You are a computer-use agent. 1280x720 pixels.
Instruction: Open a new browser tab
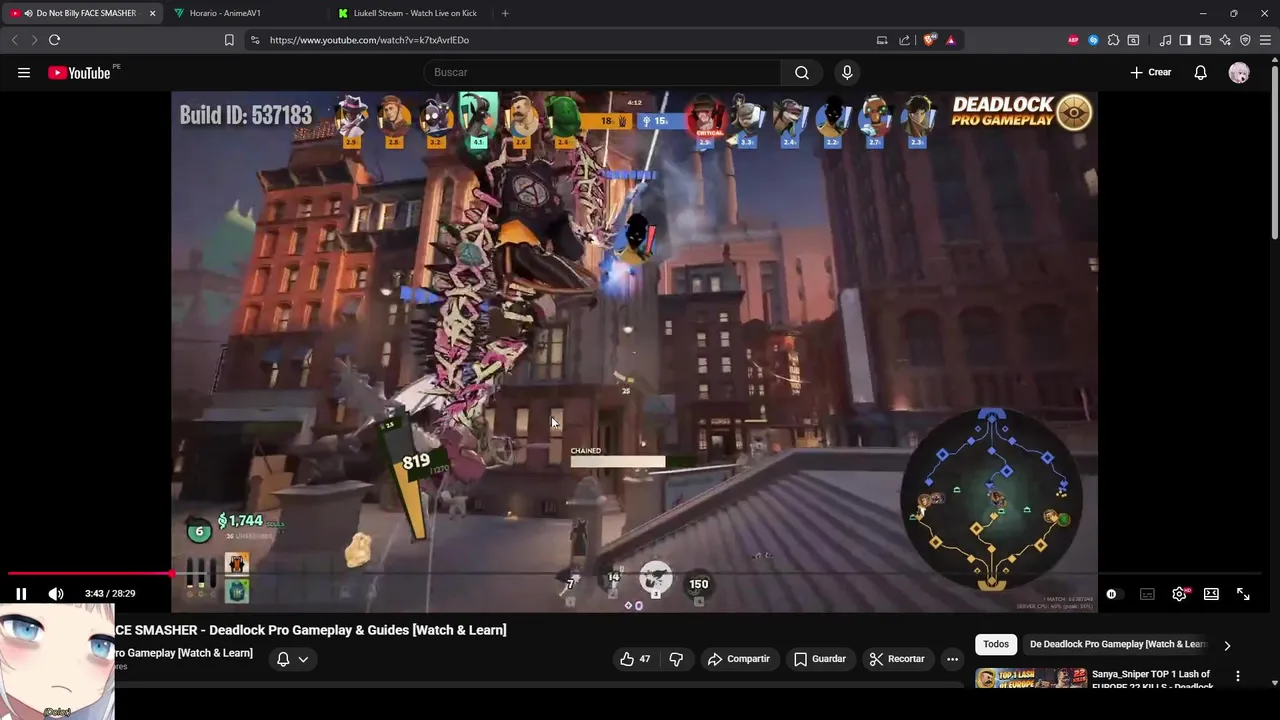coord(505,13)
